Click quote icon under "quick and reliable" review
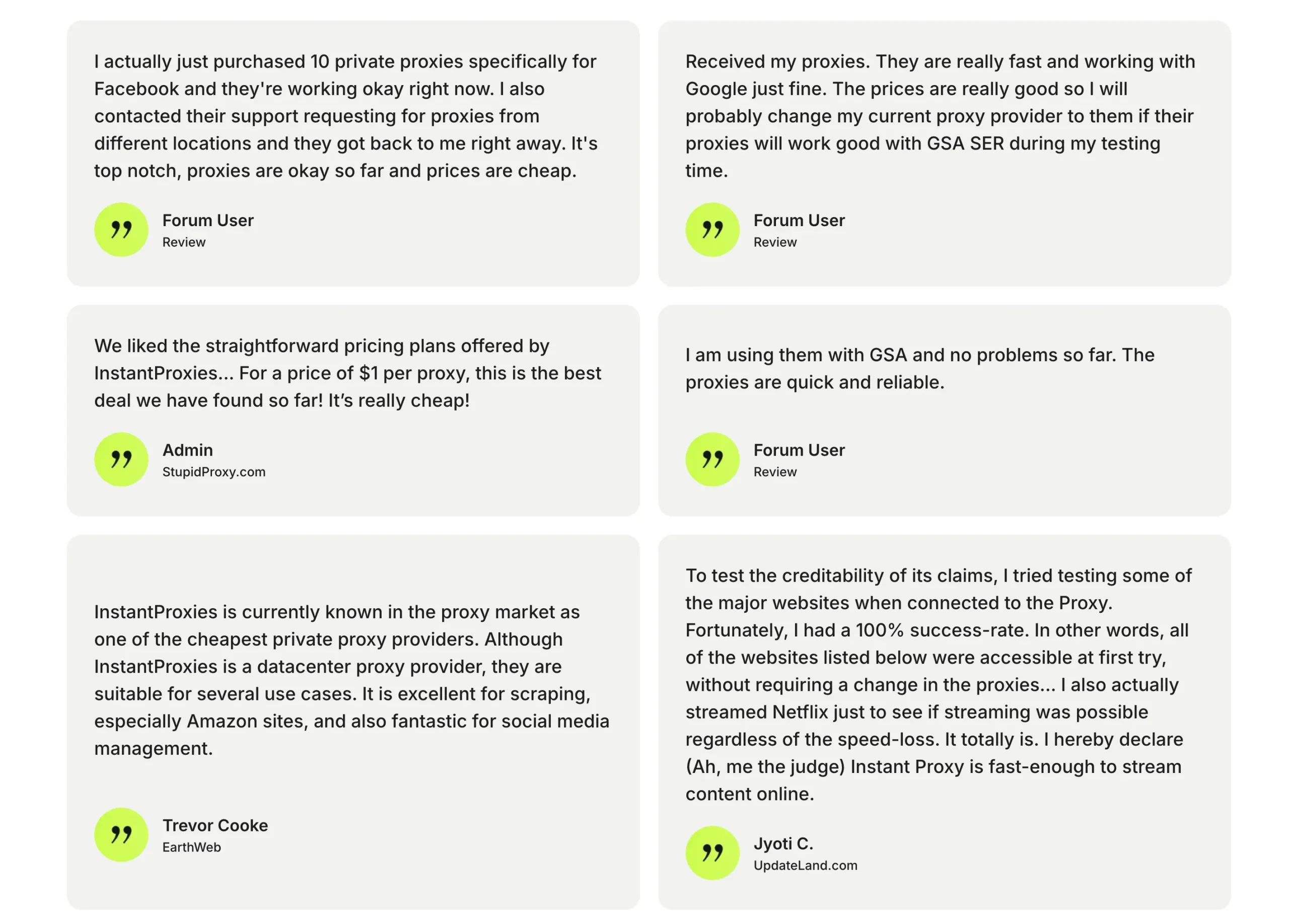 pos(712,459)
